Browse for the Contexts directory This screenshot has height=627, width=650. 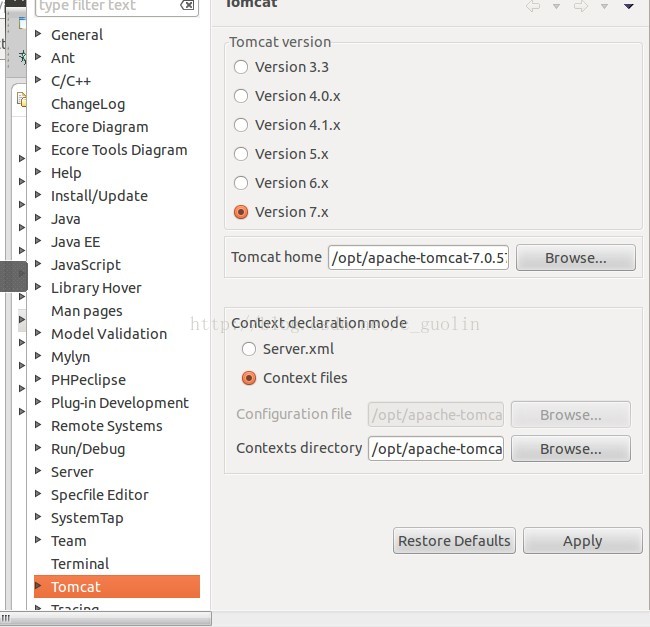pos(571,449)
